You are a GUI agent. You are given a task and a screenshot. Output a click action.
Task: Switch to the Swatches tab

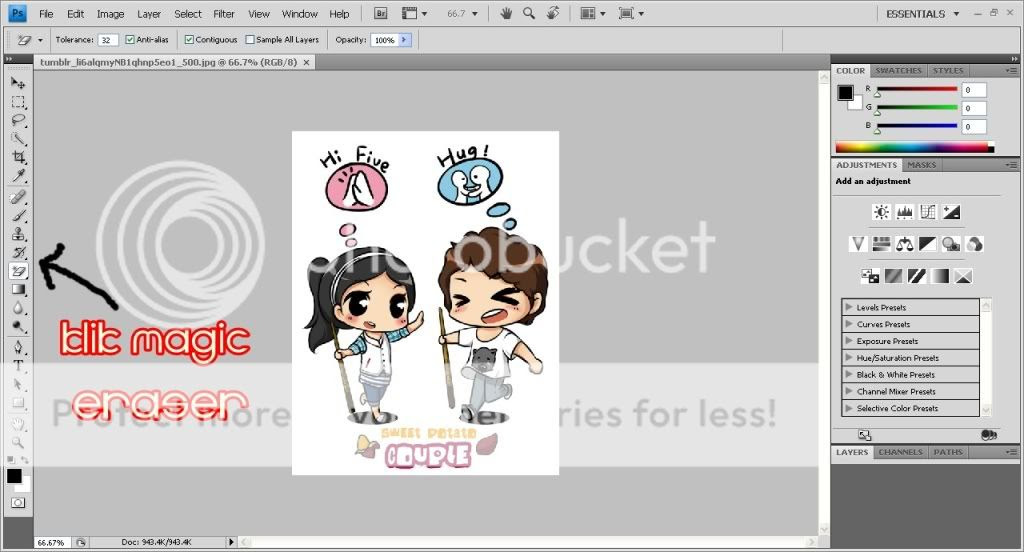899,71
